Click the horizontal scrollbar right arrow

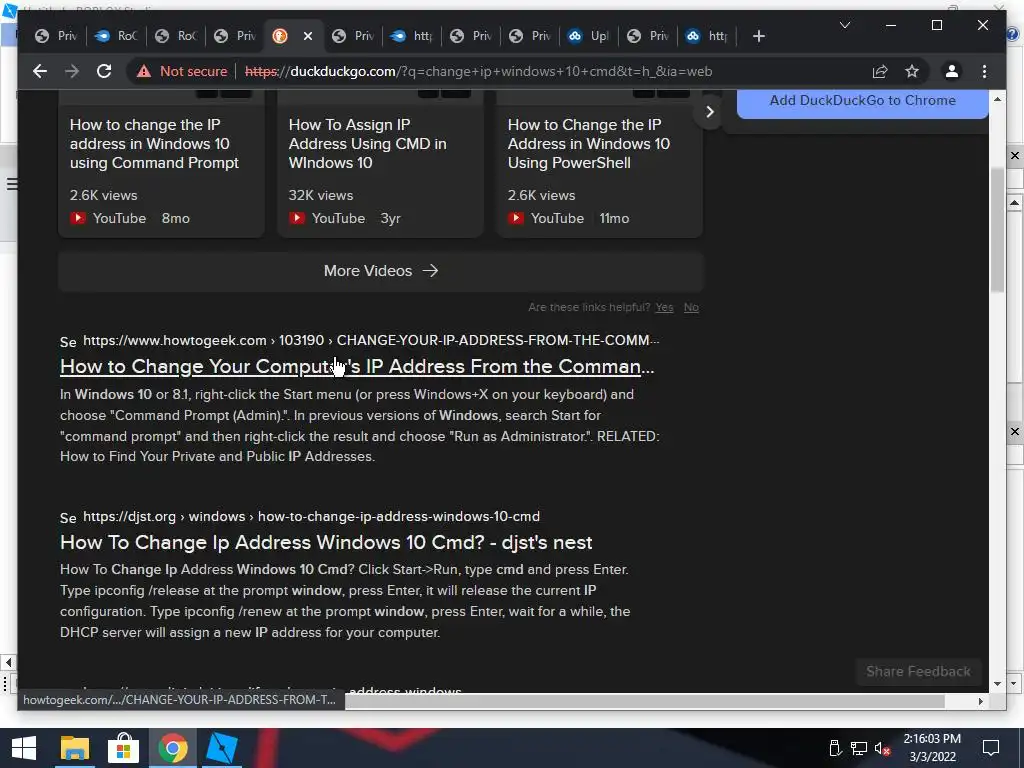click(980, 701)
